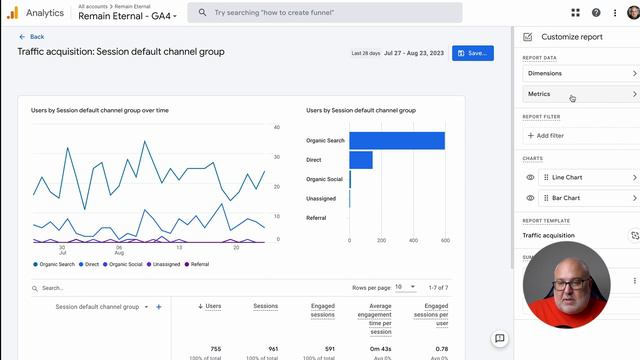
Task: Toggle the Organic Search legend series
Action: [54, 264]
